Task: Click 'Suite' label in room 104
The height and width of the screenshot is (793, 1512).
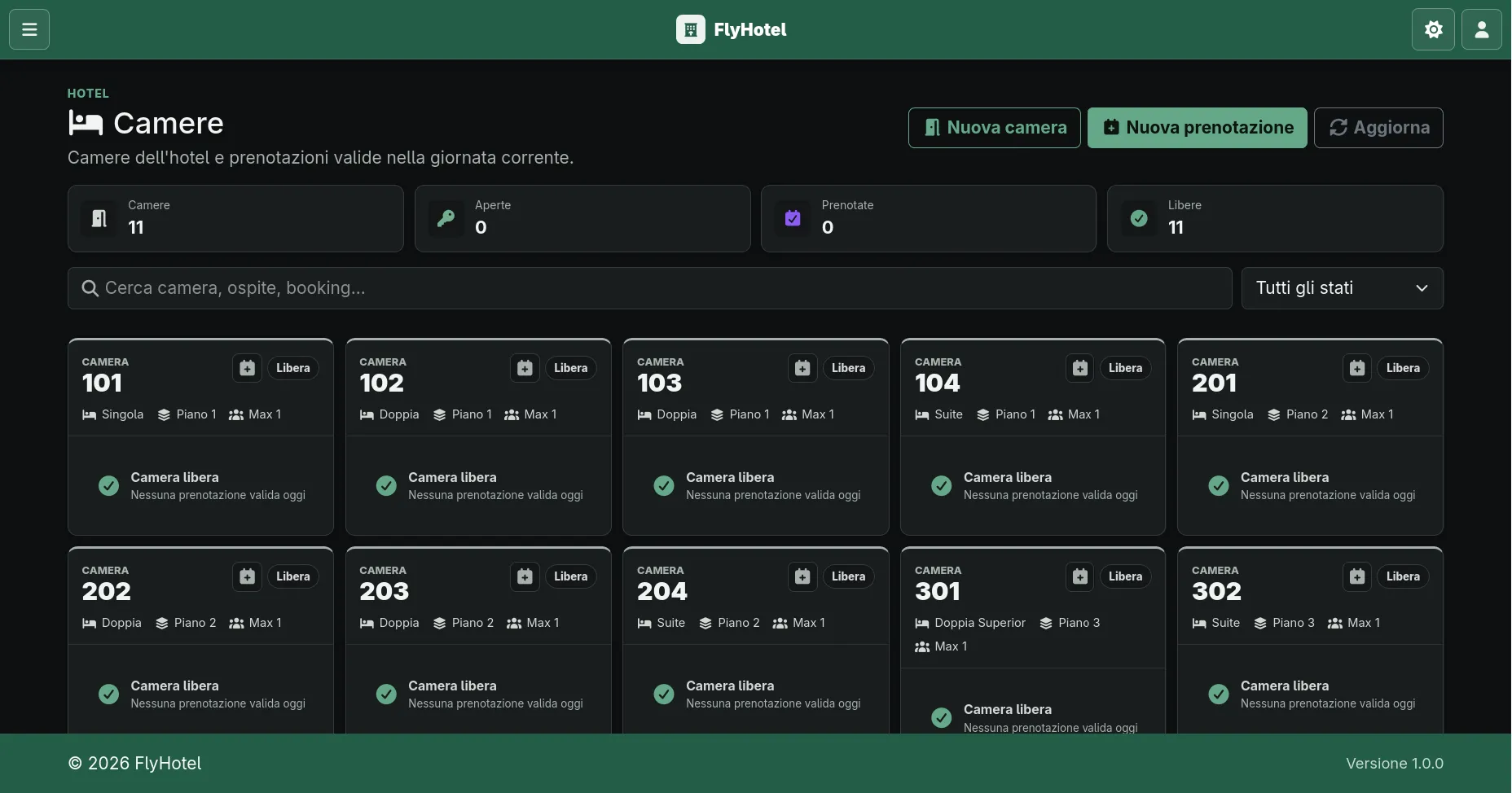Action: click(x=948, y=414)
